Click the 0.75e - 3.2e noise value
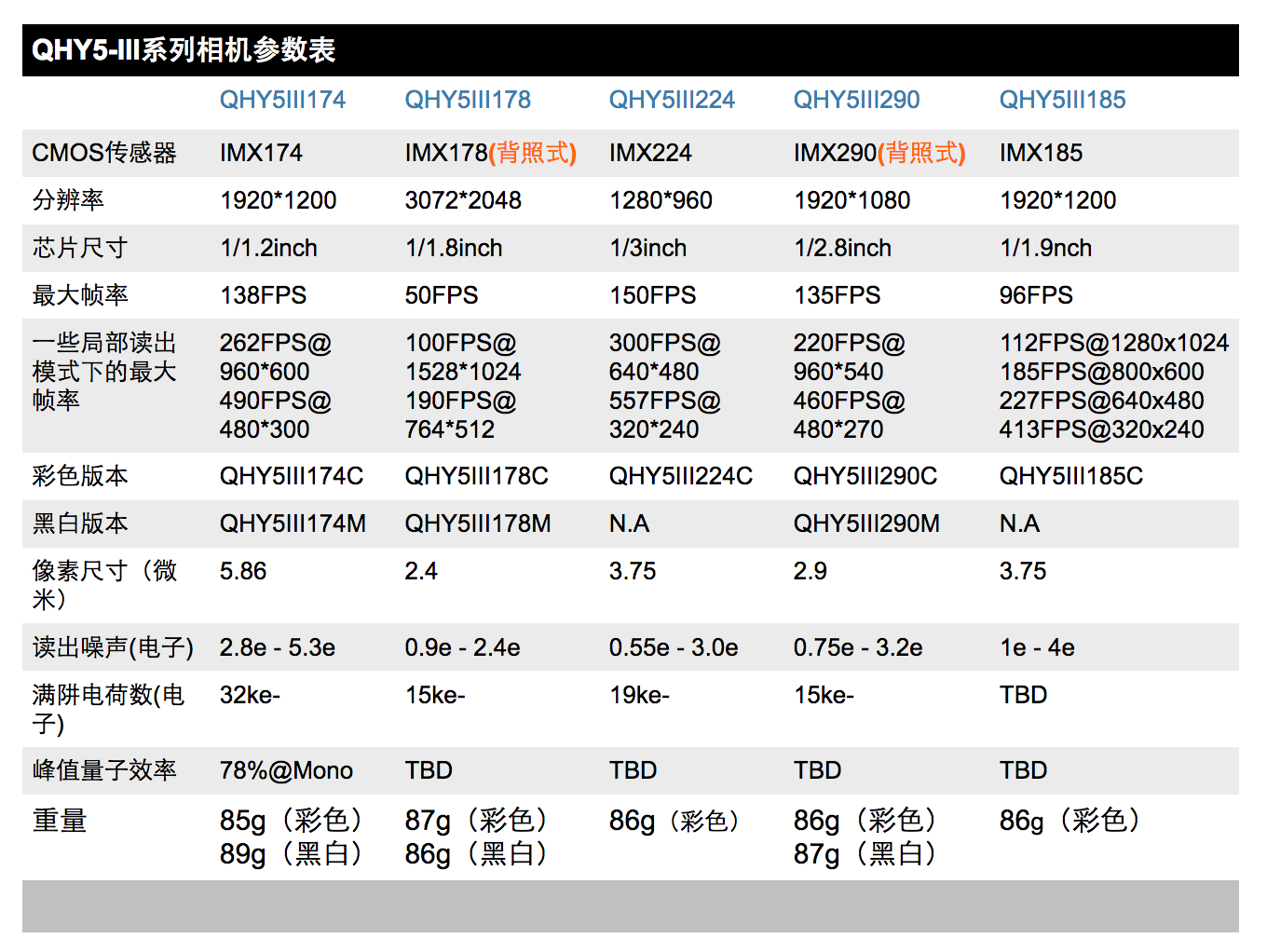The image size is (1267, 952). coord(858,647)
